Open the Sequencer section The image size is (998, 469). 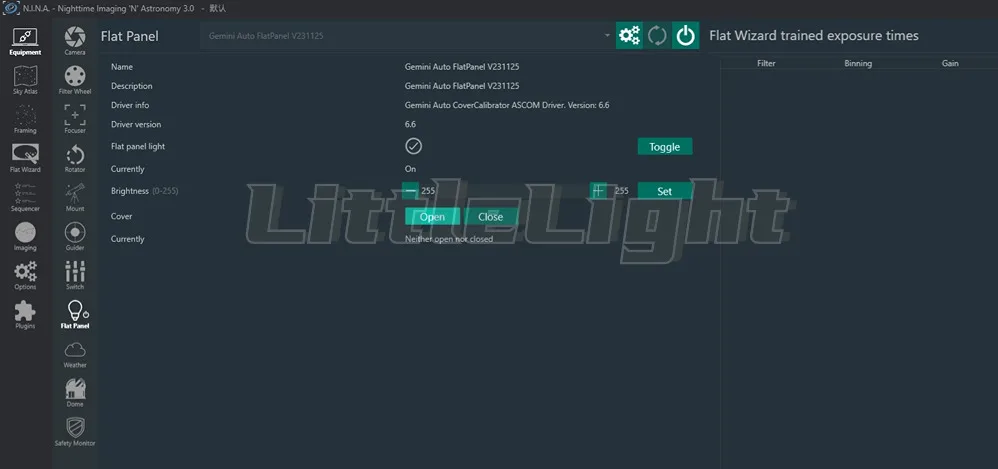[25, 197]
